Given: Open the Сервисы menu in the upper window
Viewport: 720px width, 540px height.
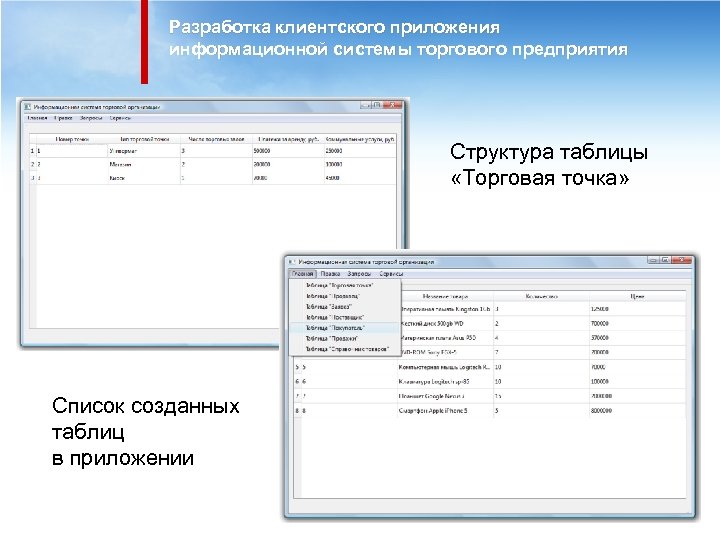Looking at the screenshot, I should point(120,118).
